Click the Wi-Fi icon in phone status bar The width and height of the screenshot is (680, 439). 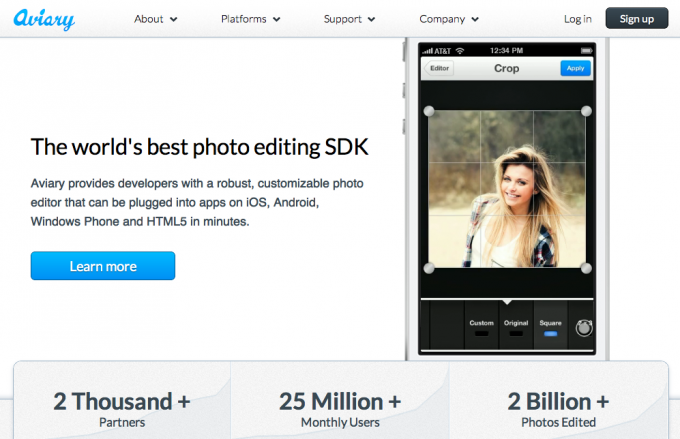(x=460, y=51)
